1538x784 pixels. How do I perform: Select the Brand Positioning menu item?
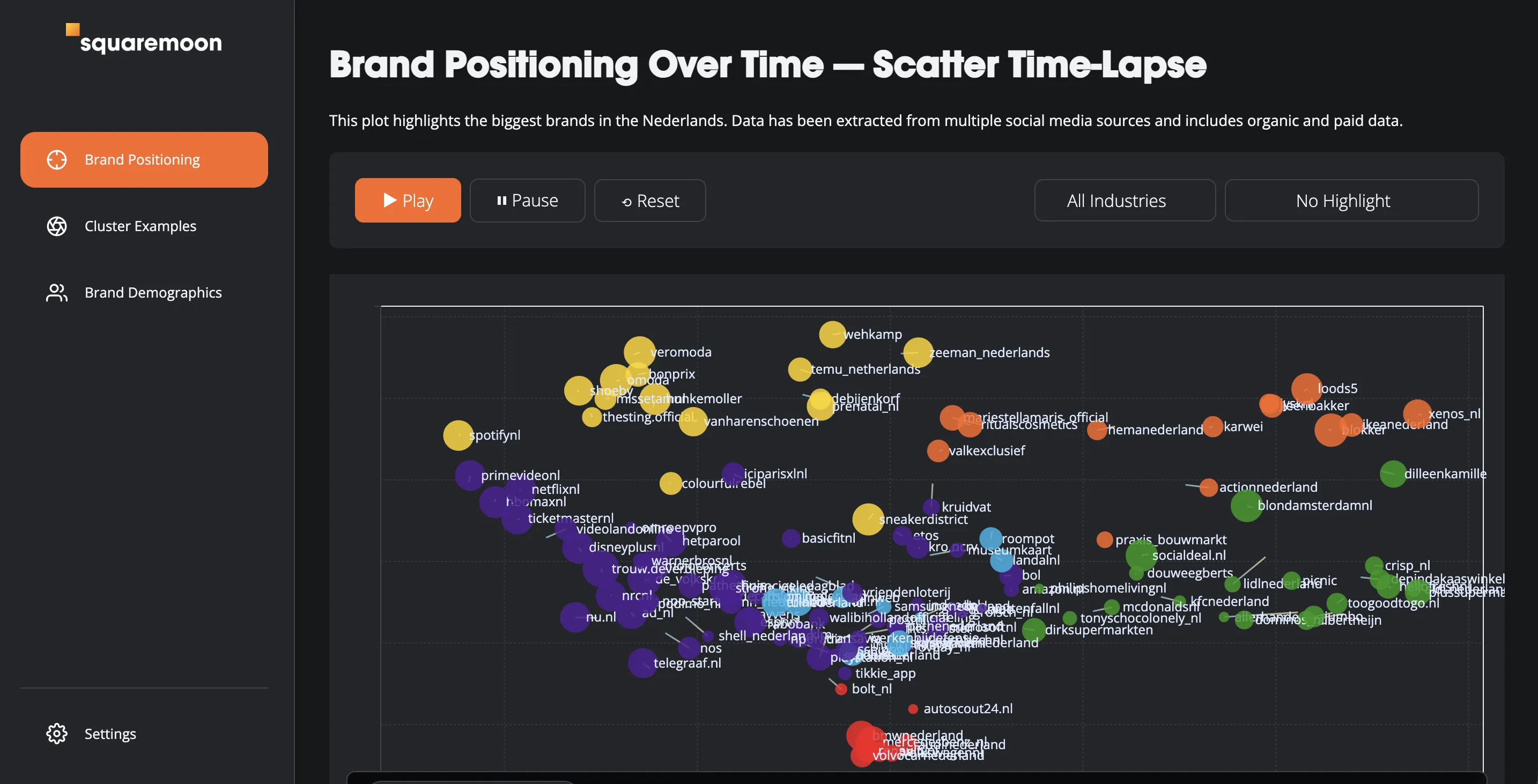142,159
